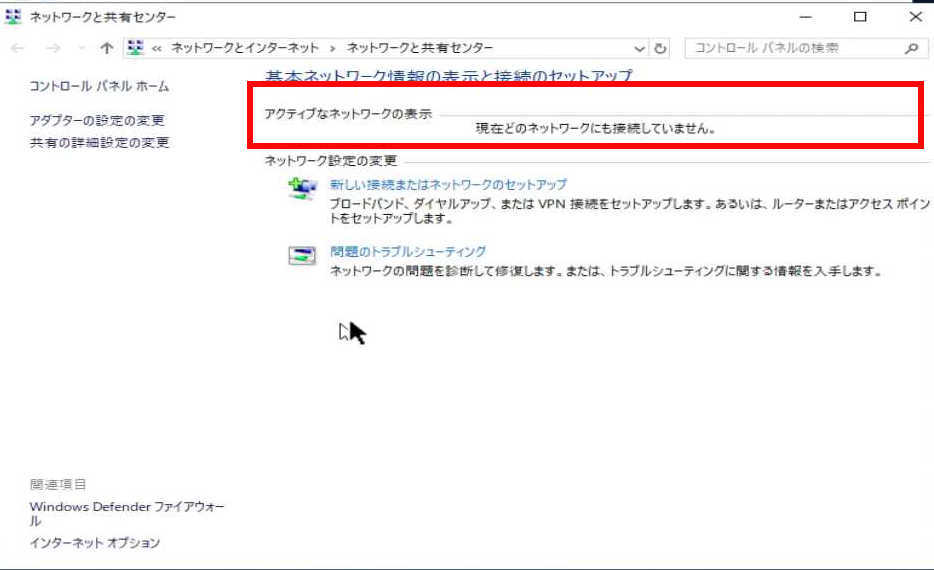Select the 関連項目 label
Image resolution: width=934 pixels, height=570 pixels.
click(58, 484)
